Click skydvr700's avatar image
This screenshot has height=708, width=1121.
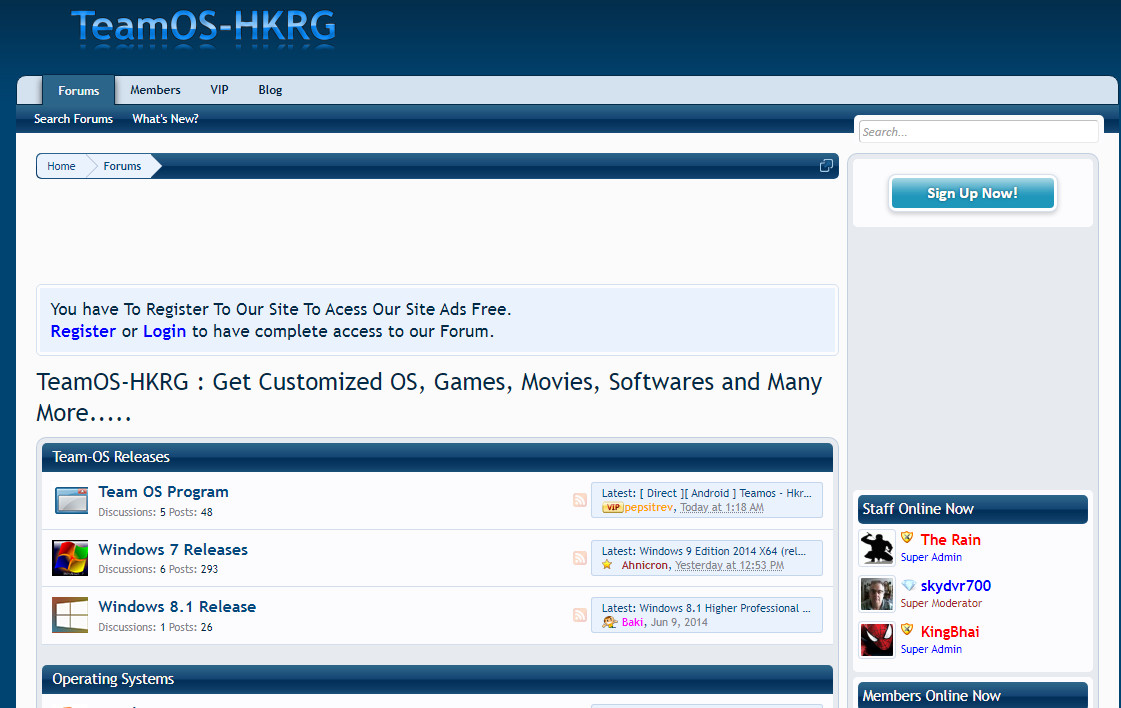click(x=876, y=594)
